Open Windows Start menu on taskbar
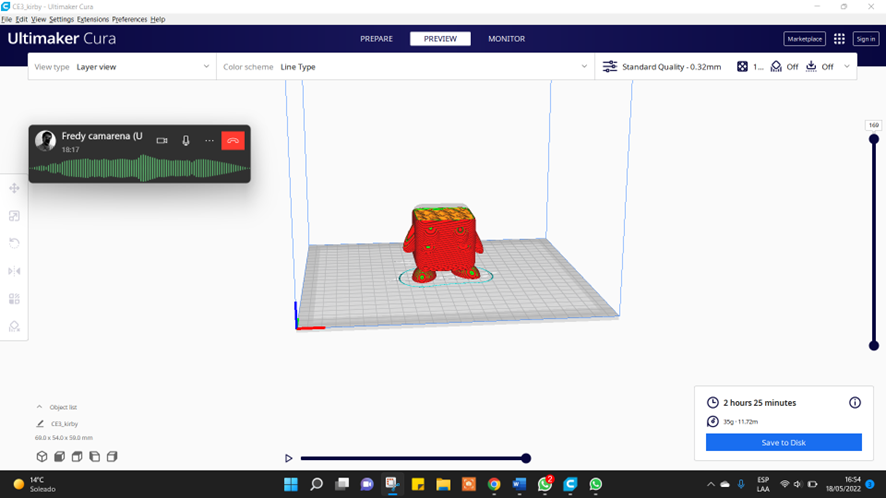Viewport: 886px width, 498px height. pyautogui.click(x=291, y=484)
